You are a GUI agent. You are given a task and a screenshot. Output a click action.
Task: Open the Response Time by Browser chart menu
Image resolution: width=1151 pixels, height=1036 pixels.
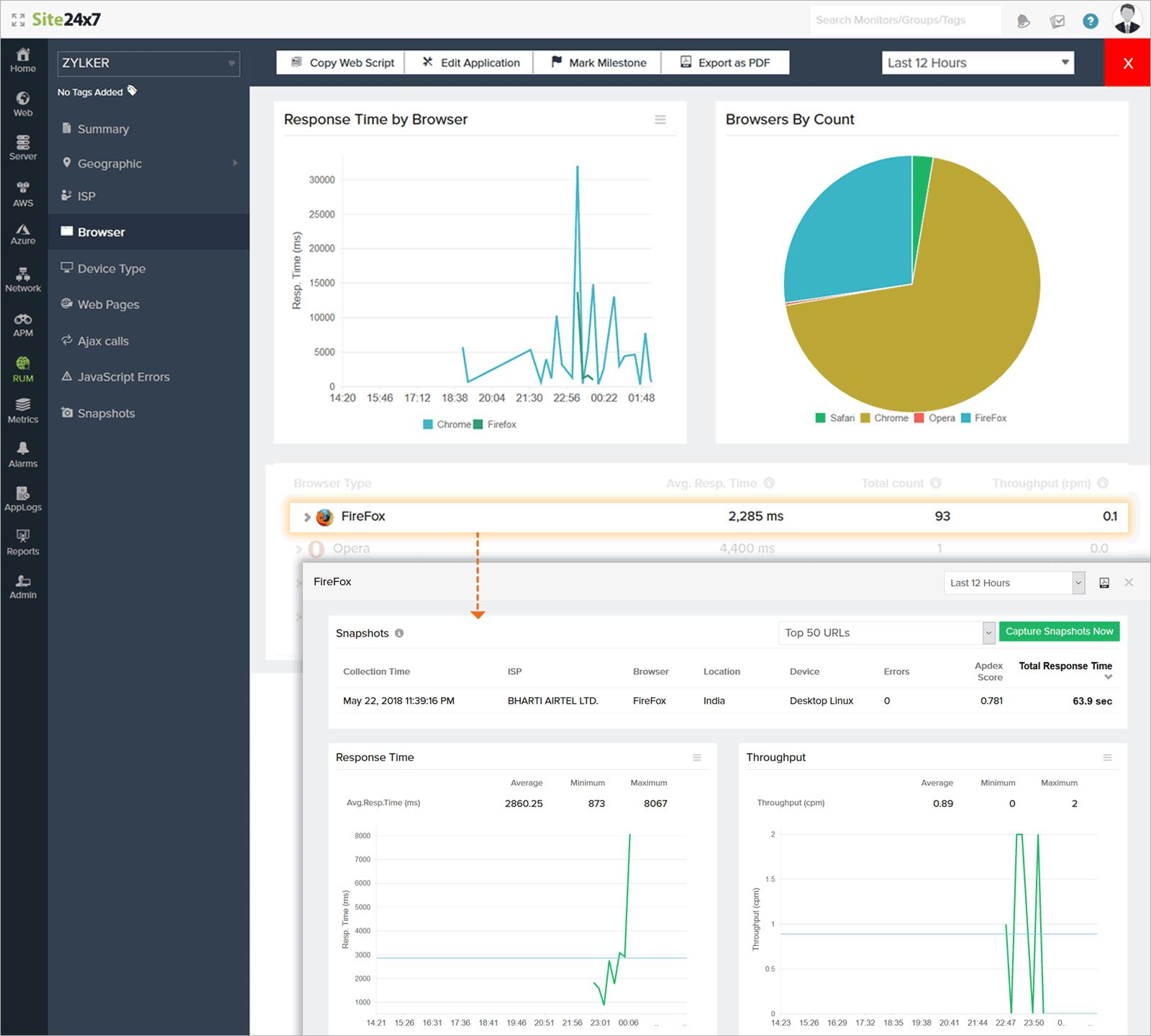point(660,119)
